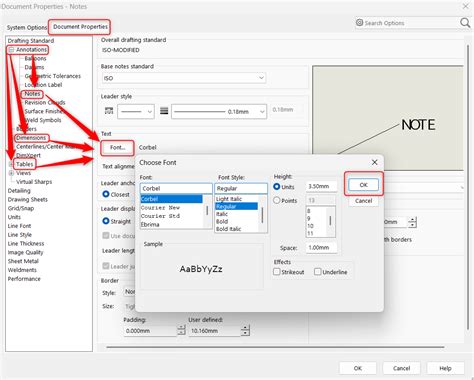Click the Space 1.00mm field
The height and width of the screenshot is (380, 474).
pyautogui.click(x=321, y=248)
